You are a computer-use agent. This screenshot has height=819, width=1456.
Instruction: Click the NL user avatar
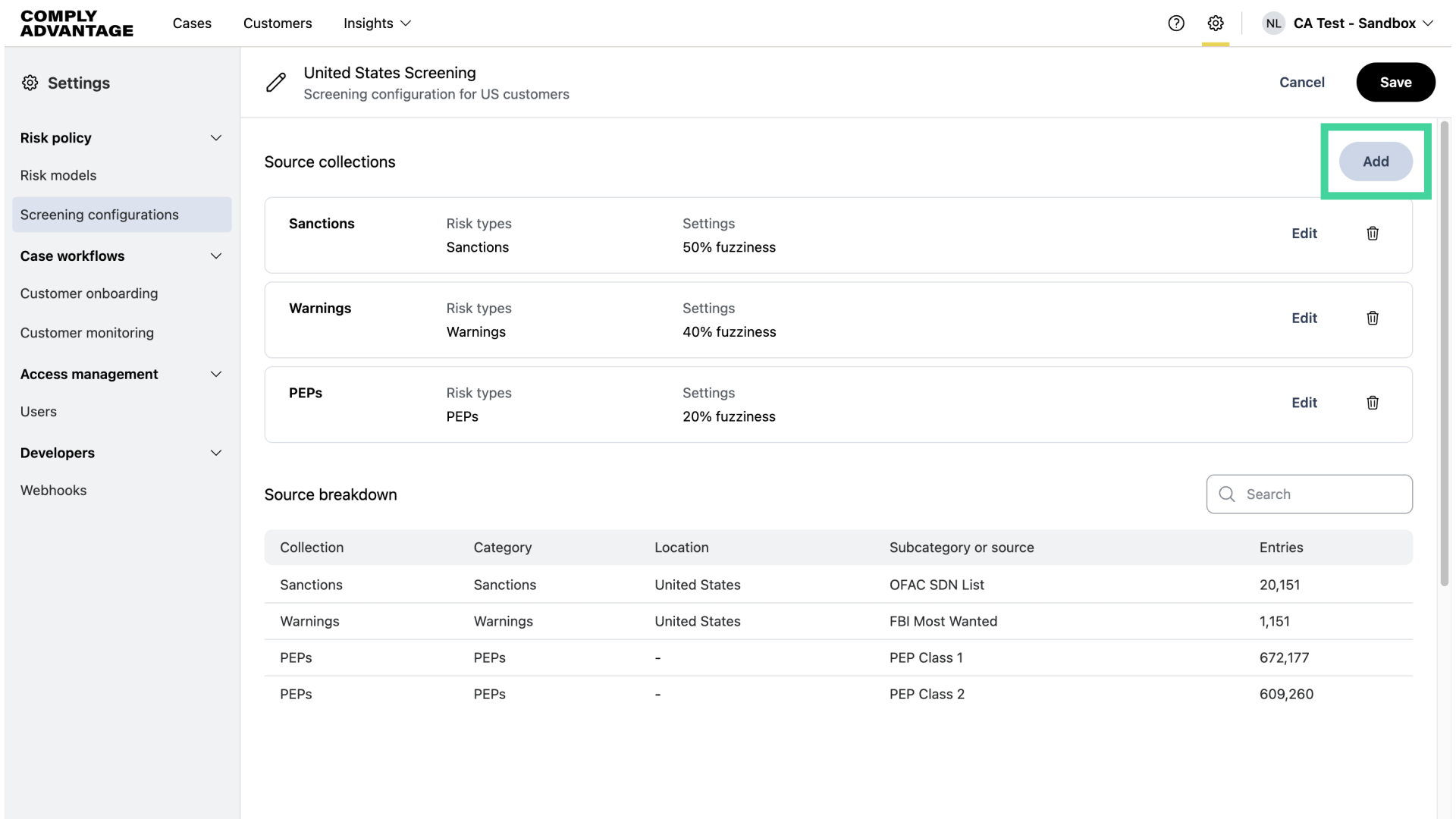(1273, 24)
